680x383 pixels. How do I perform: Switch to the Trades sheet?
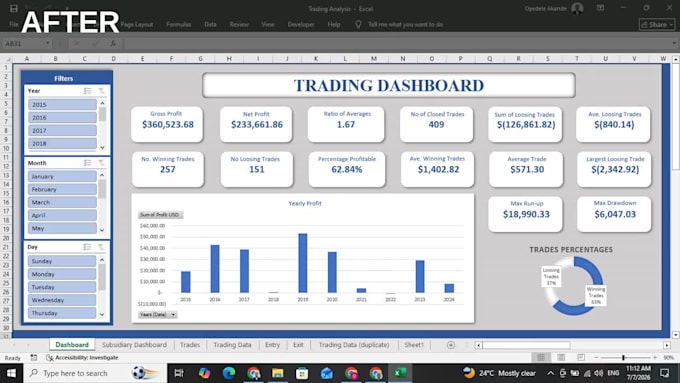[x=190, y=345]
